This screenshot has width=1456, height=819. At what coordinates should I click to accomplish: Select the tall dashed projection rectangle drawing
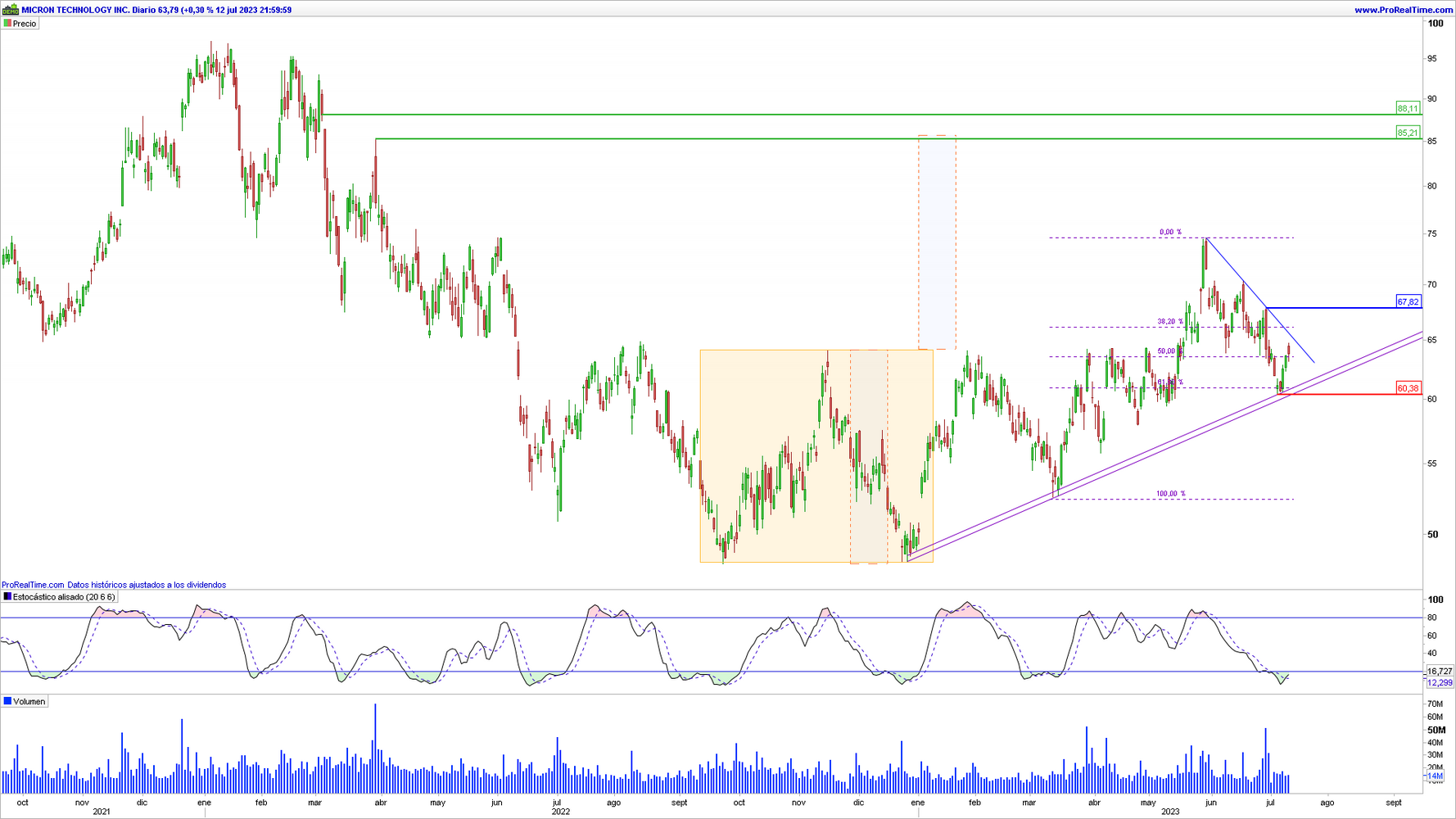[937, 242]
